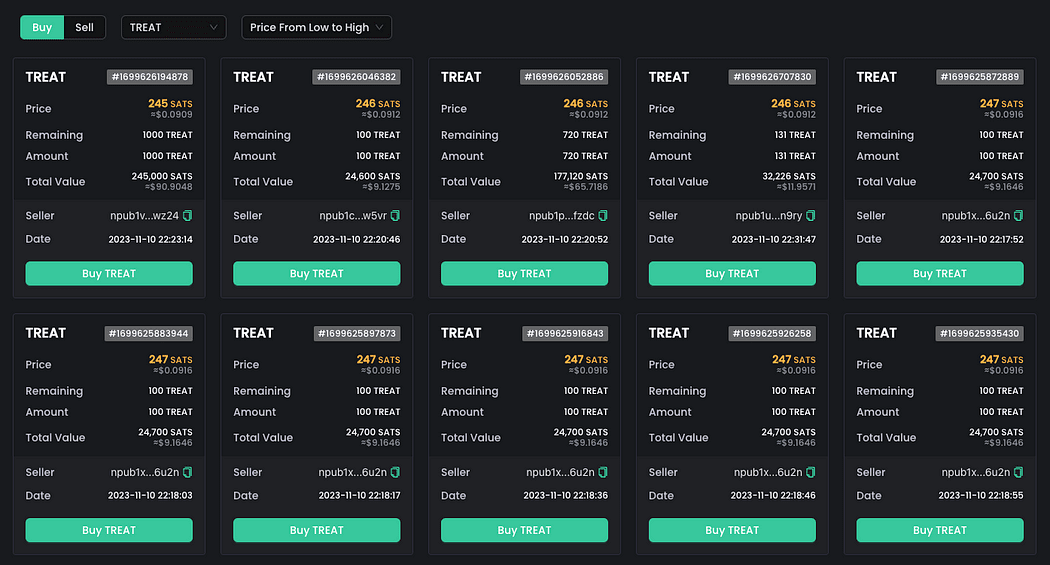1050x565 pixels.
Task: Copy seller address npub1u...n9ry
Action: point(811,216)
